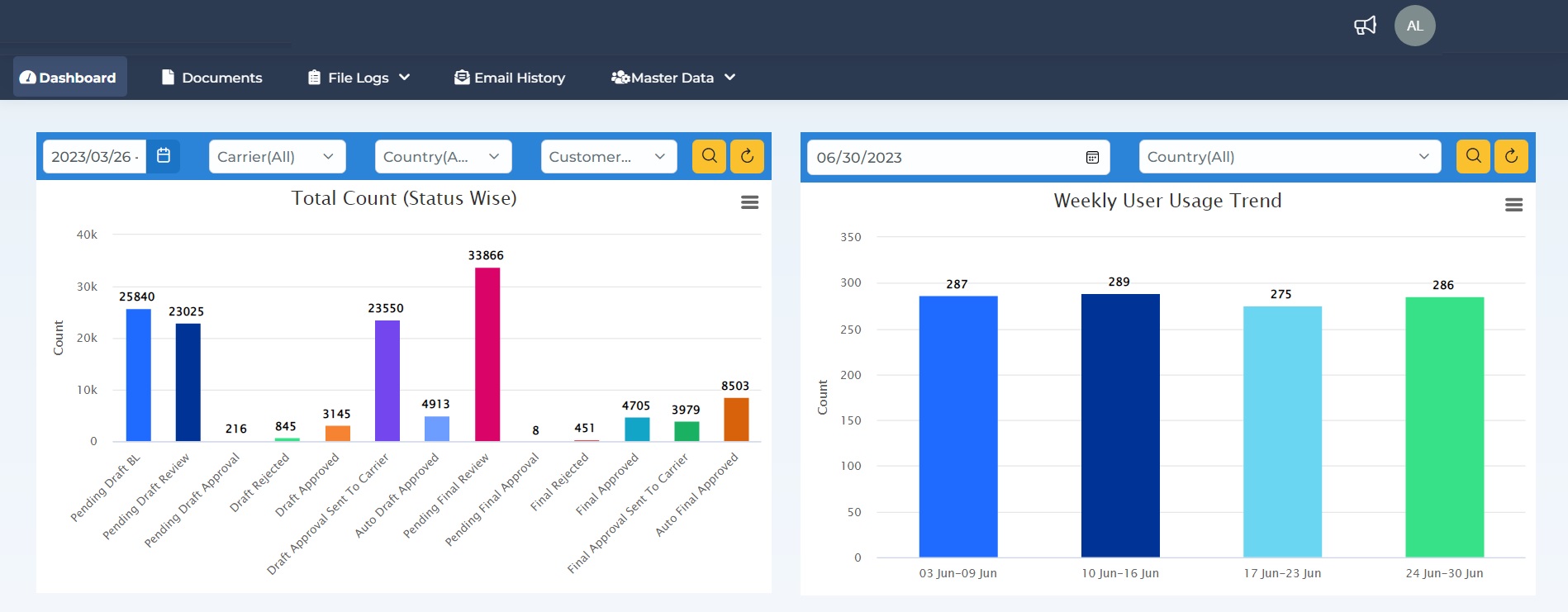Search the Total Count chart filters
This screenshot has width=1568, height=612.
(709, 156)
